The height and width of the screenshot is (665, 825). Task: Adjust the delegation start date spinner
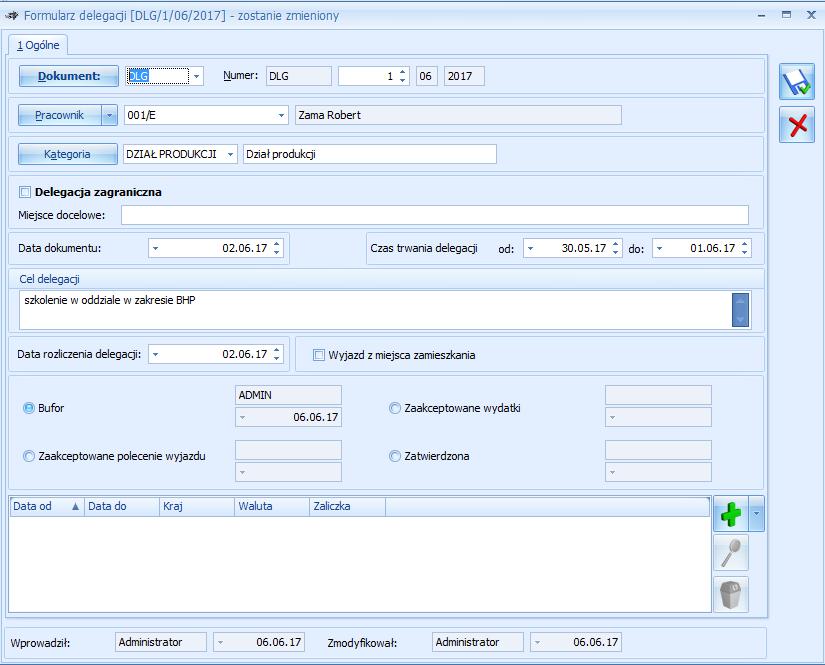pyautogui.click(x=616, y=248)
